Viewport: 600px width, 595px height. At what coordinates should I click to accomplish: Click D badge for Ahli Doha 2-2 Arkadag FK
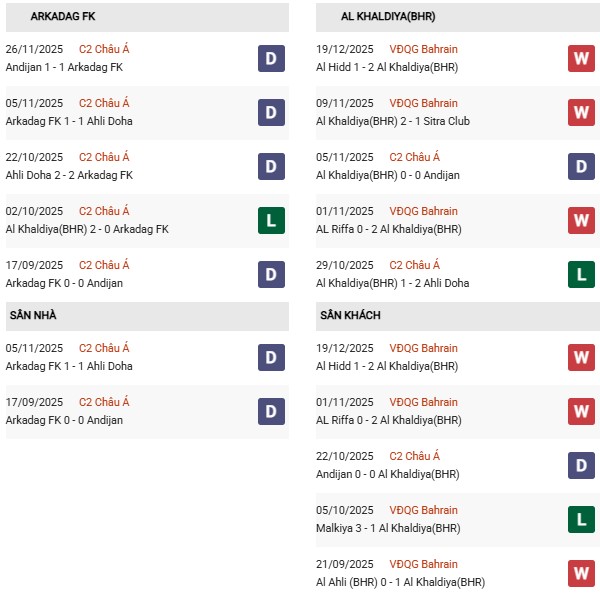(x=271, y=166)
